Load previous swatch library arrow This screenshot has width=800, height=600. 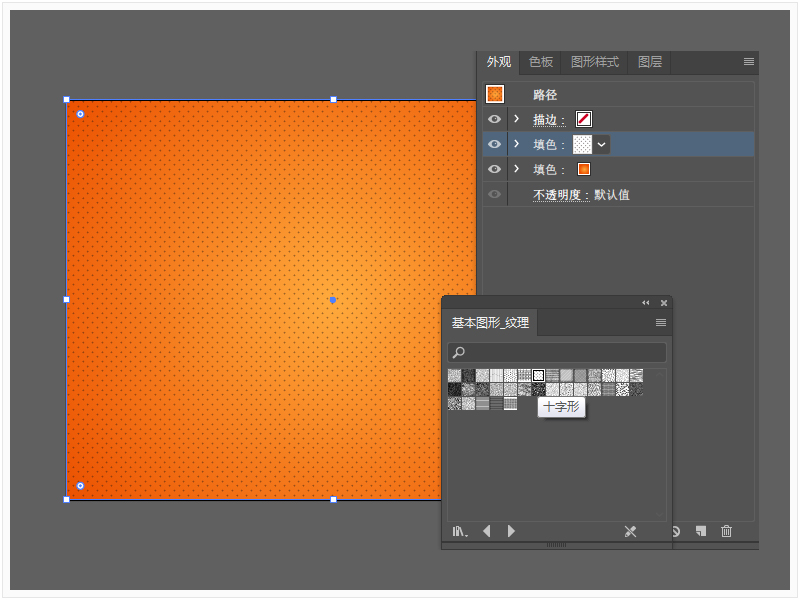(487, 531)
